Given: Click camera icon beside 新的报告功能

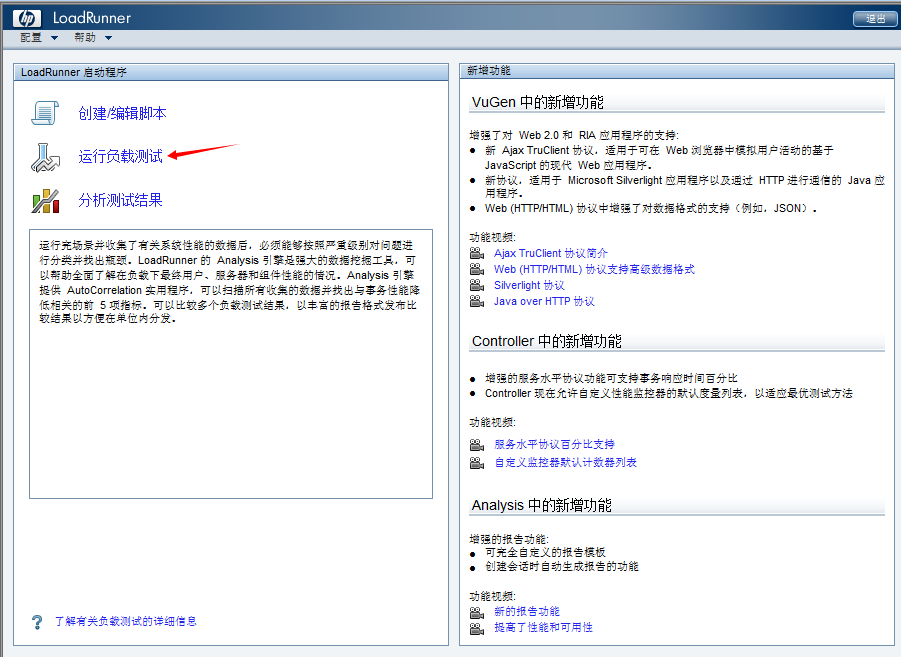Looking at the screenshot, I should 477,613.
